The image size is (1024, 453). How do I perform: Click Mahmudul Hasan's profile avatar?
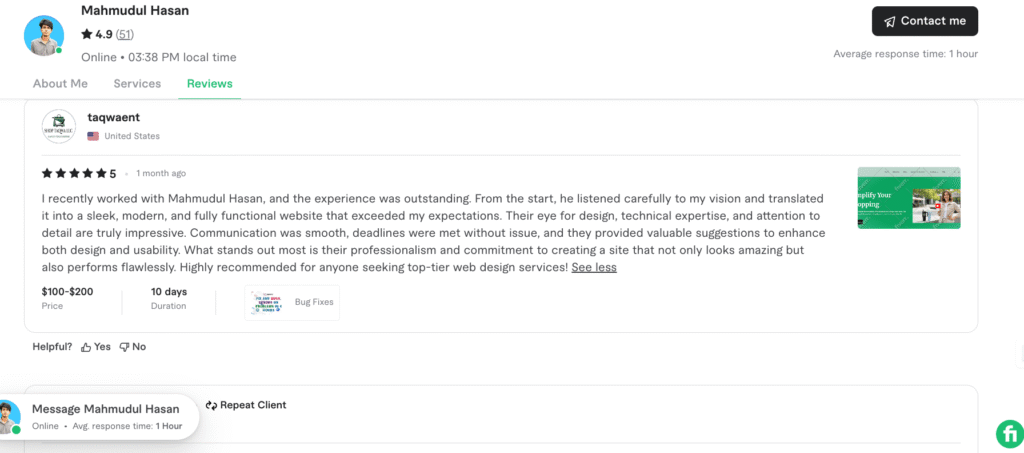tap(43, 35)
